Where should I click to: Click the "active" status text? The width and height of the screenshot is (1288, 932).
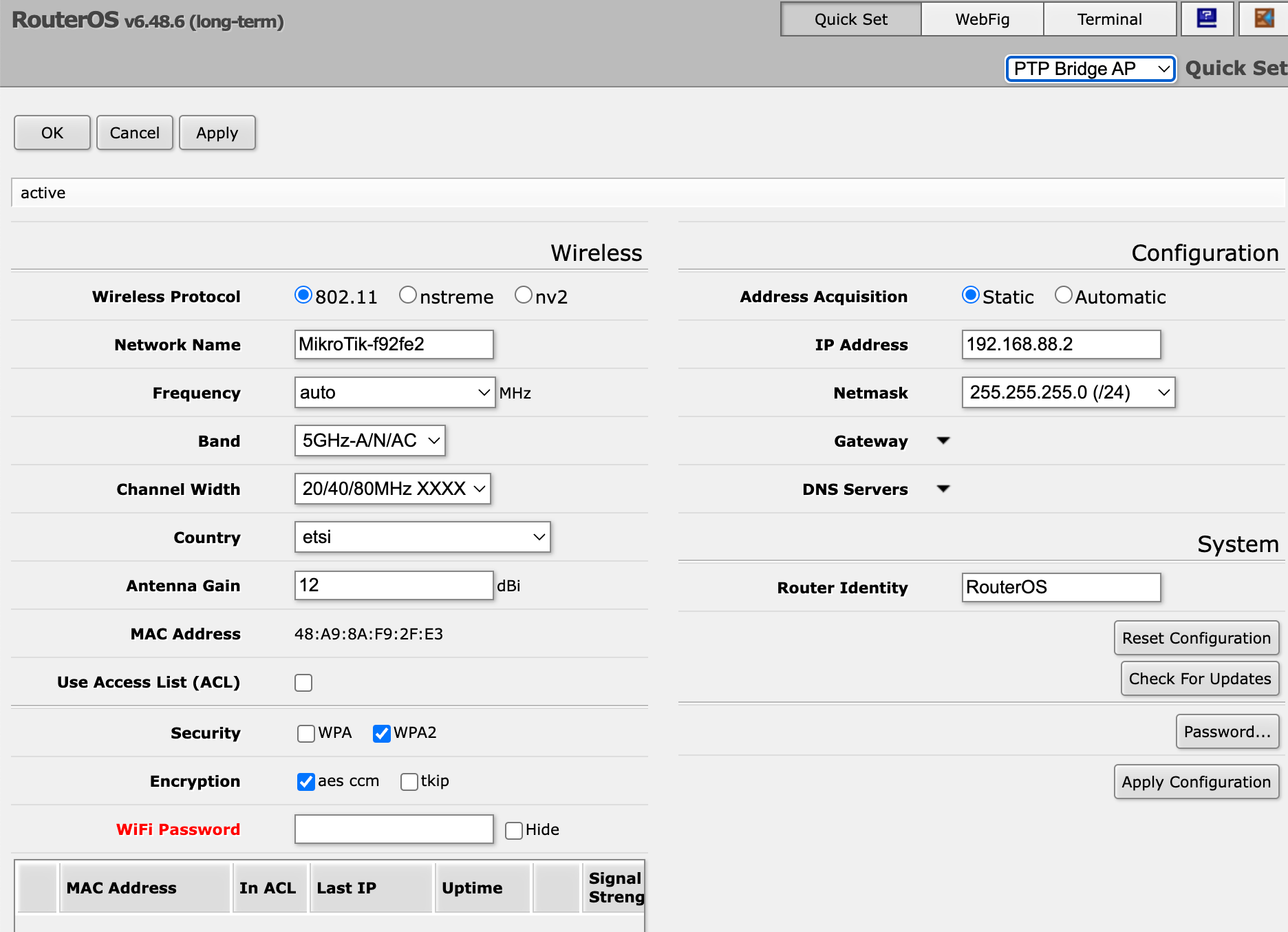click(43, 193)
